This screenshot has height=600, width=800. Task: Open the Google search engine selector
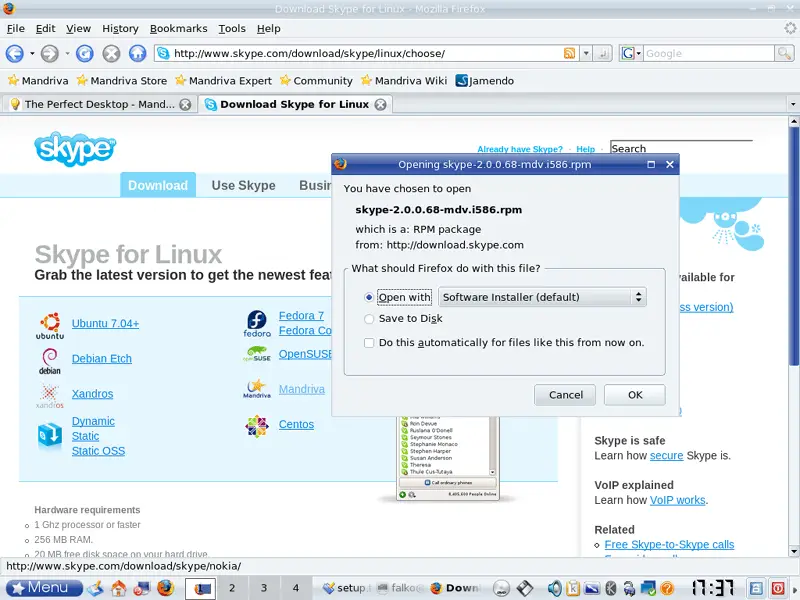pyautogui.click(x=631, y=53)
